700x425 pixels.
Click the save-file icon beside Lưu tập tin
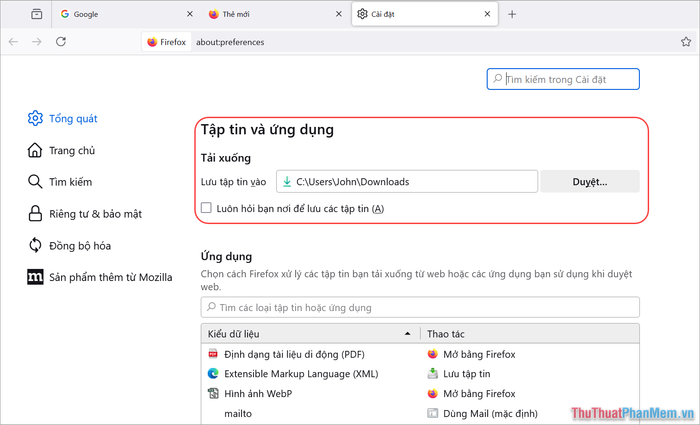pos(432,373)
